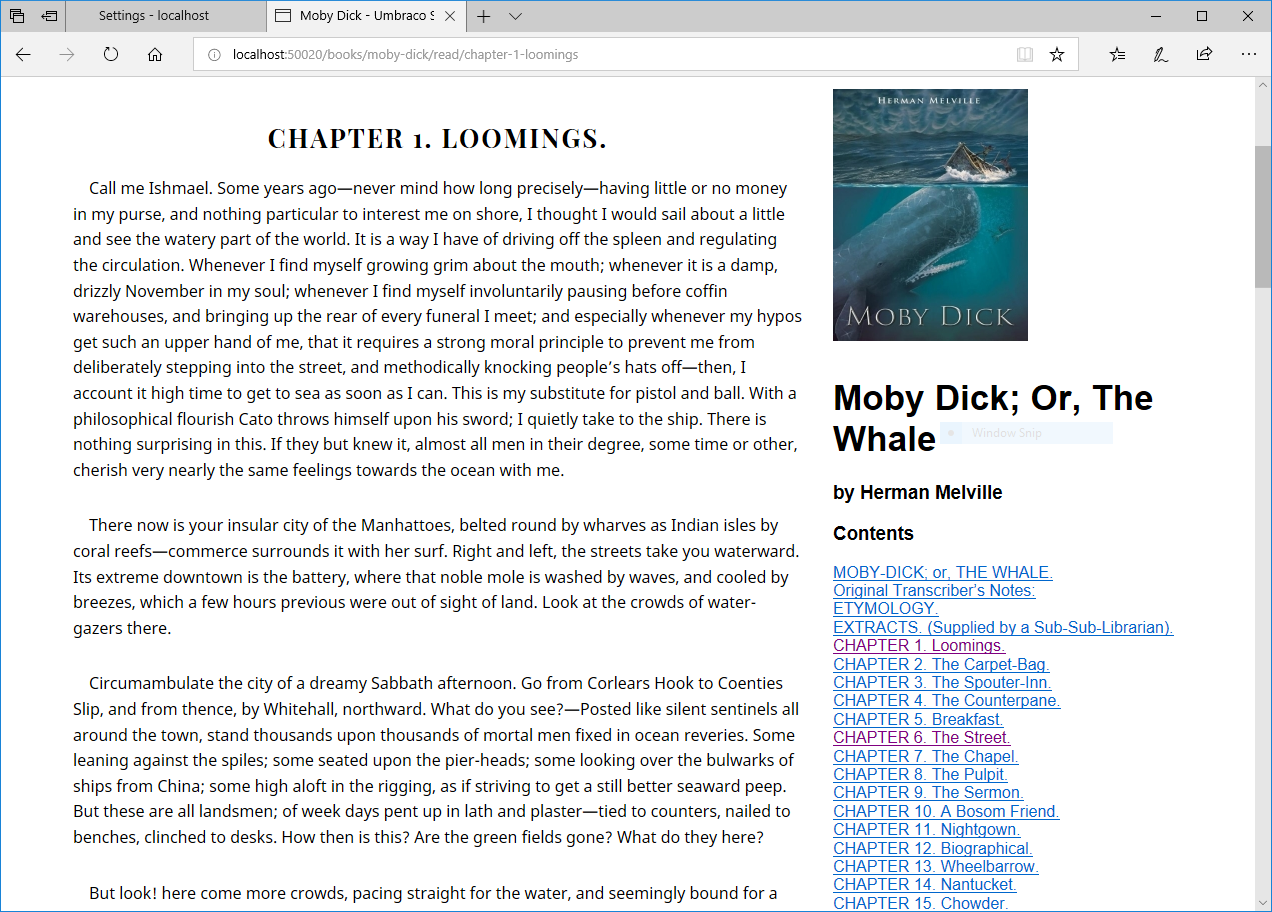The image size is (1272, 912).
Task: Click the Moby Dick book cover image
Action: pyautogui.click(x=930, y=215)
